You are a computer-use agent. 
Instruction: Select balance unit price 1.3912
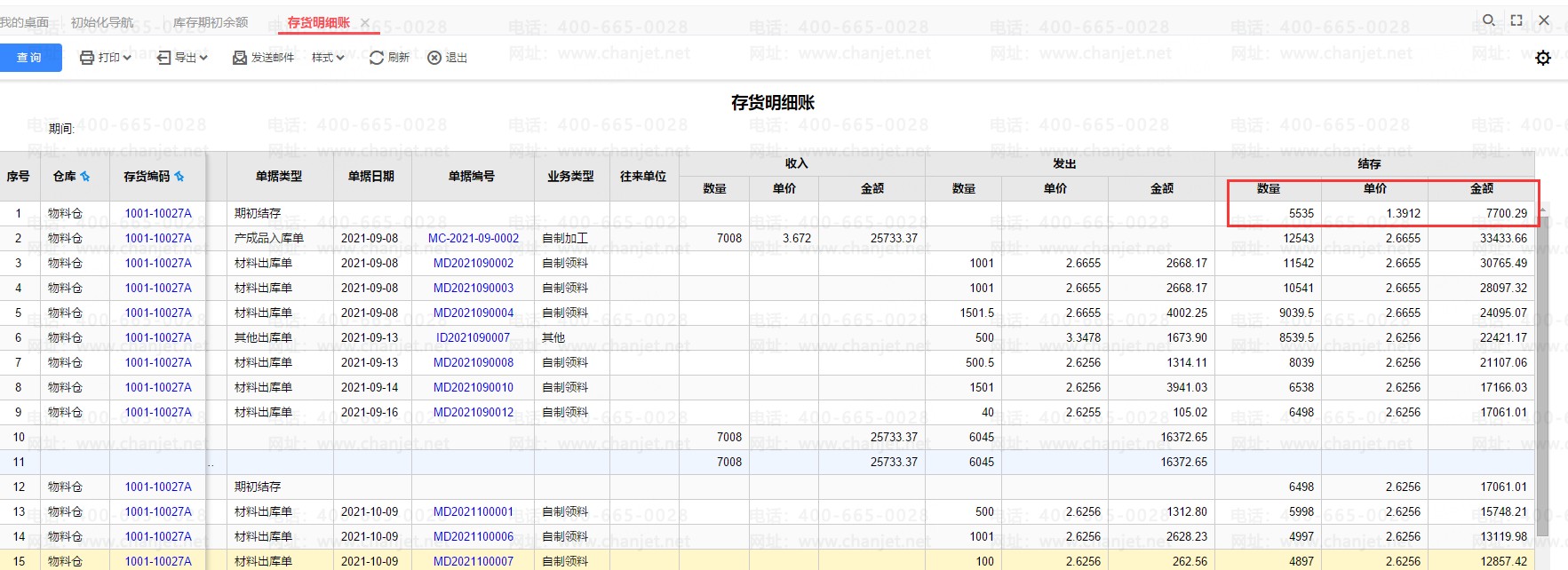1374,214
